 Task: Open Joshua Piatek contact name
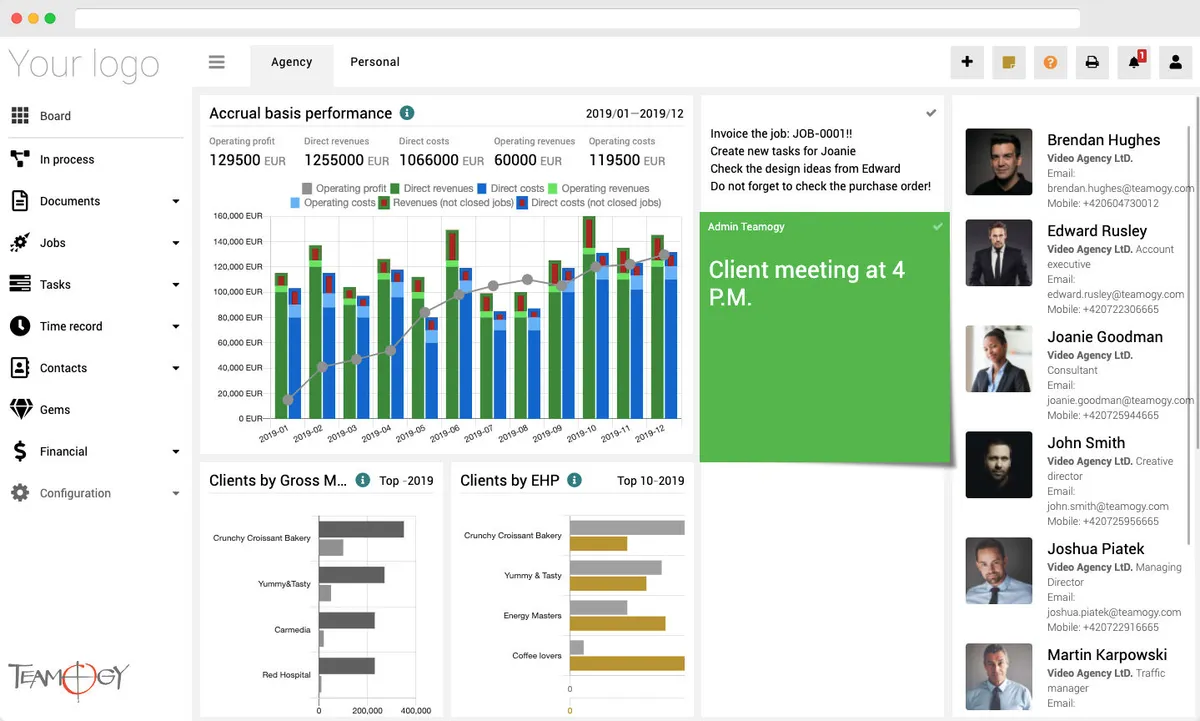pyautogui.click(x=1096, y=549)
